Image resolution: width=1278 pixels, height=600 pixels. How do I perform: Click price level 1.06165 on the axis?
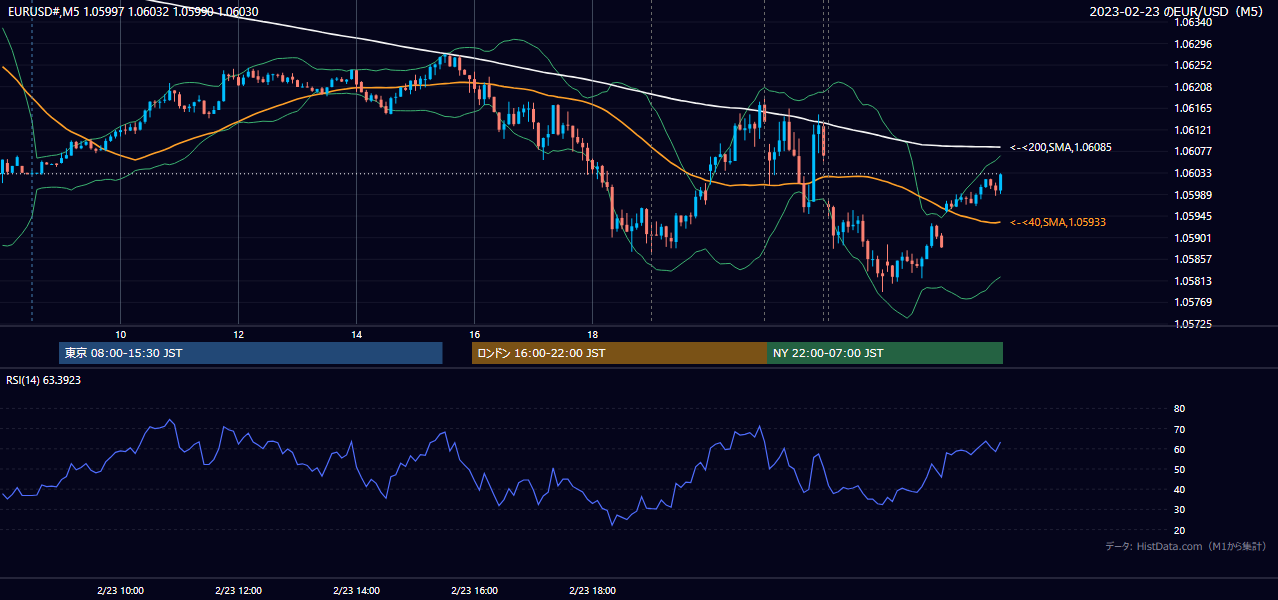[x=1193, y=108]
